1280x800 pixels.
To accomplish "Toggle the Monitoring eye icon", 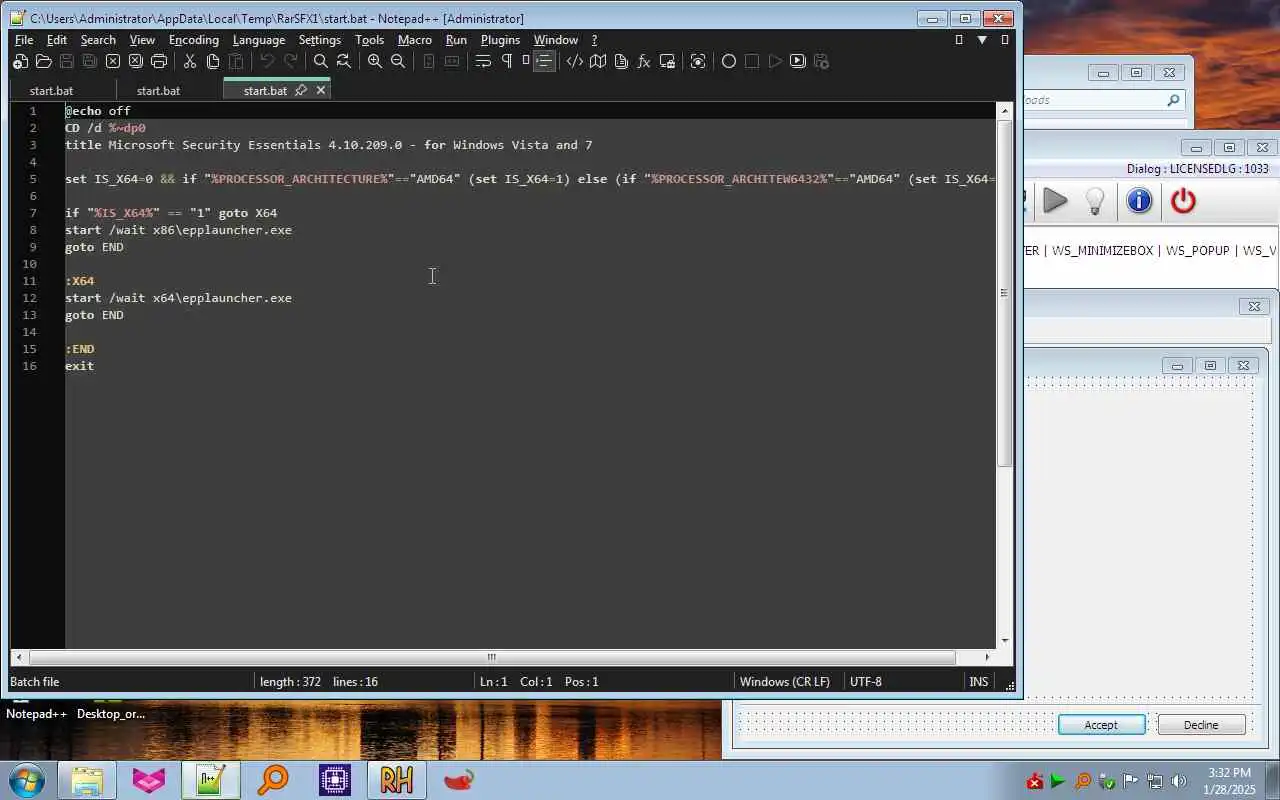I will (698, 61).
